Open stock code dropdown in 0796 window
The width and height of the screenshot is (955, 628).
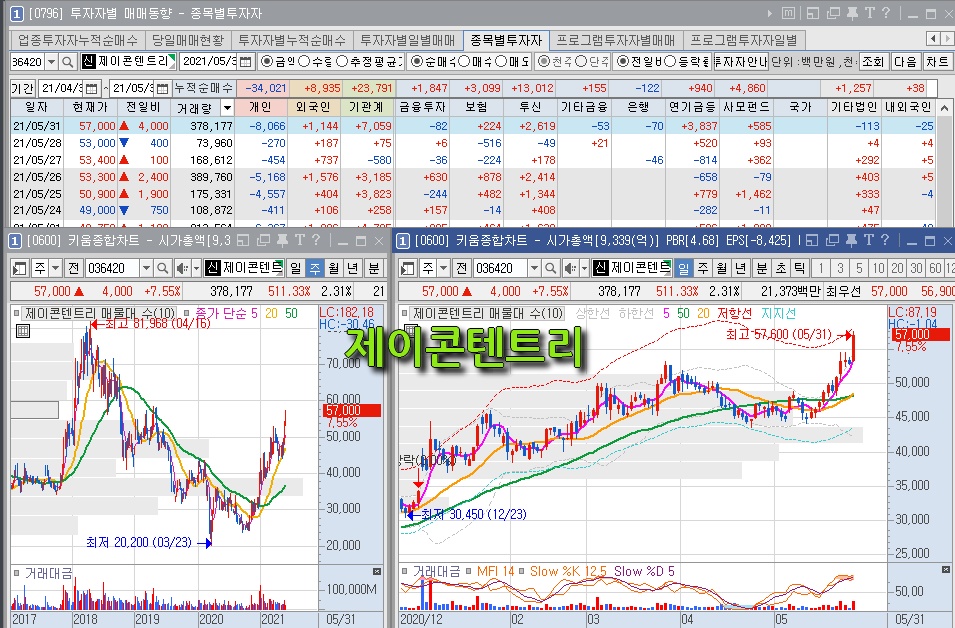click(x=51, y=62)
